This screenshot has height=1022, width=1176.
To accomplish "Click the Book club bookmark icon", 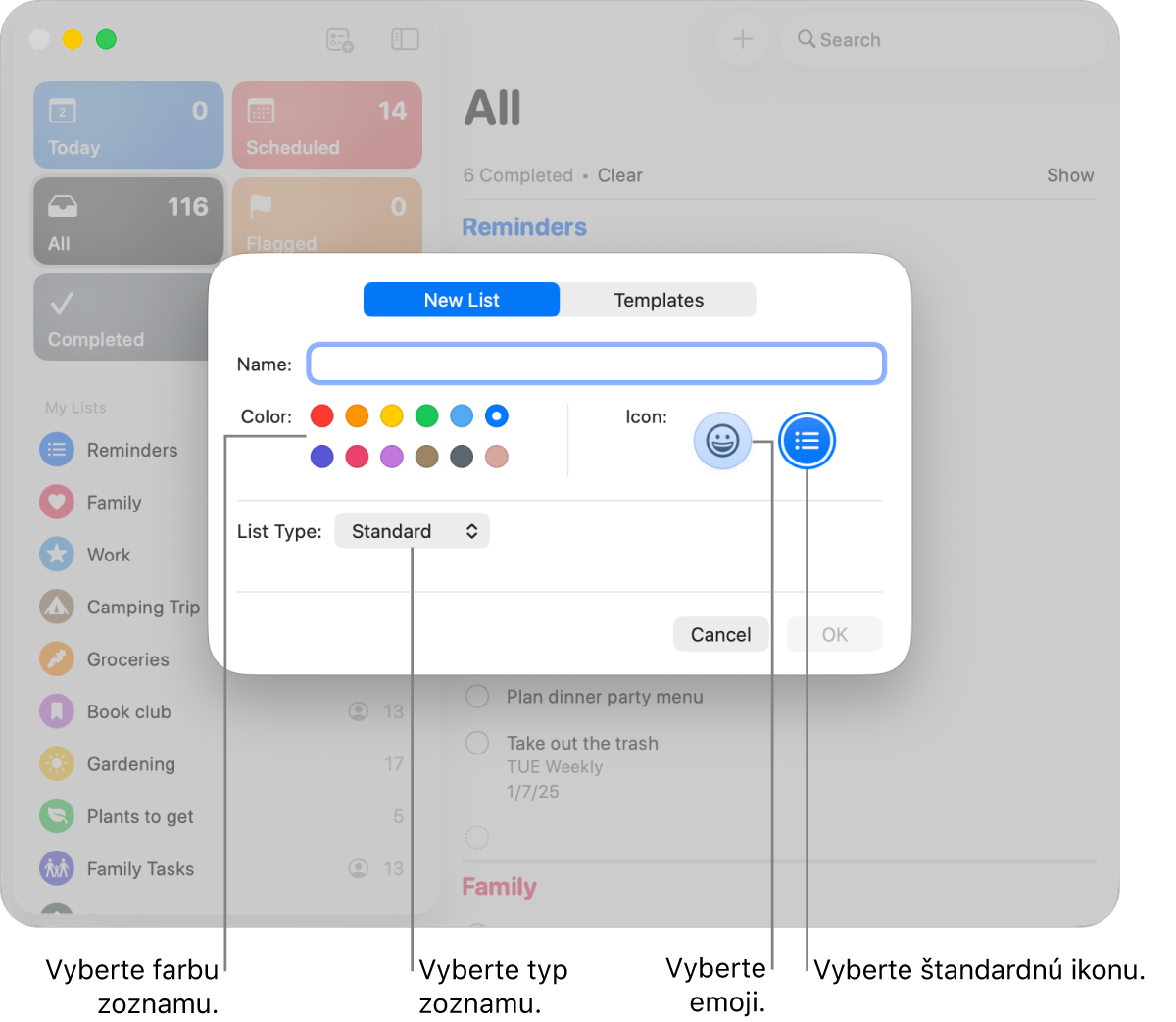I will (57, 711).
